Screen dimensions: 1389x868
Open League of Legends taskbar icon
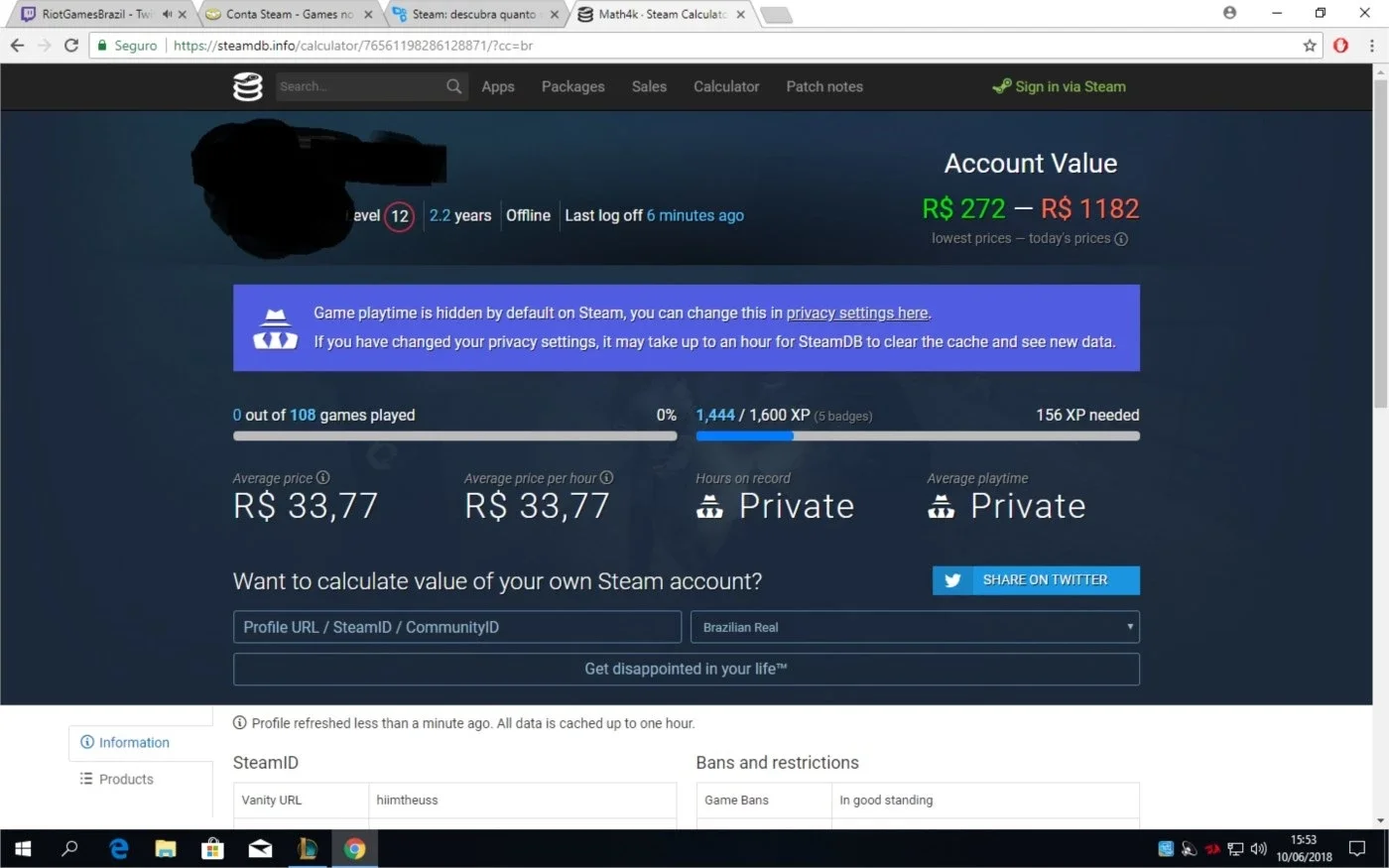pyautogui.click(x=308, y=848)
